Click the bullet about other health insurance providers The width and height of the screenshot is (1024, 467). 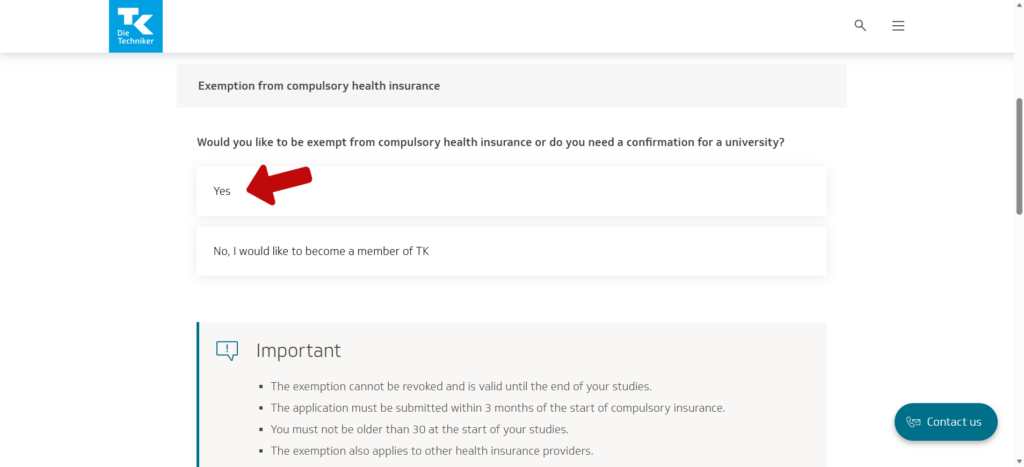[x=432, y=451]
